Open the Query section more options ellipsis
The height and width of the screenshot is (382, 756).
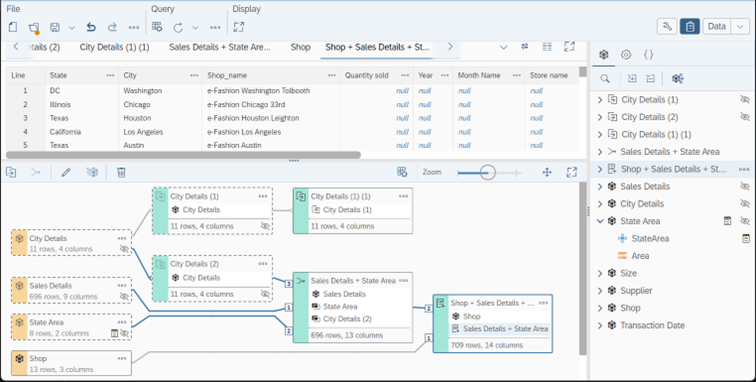click(215, 28)
